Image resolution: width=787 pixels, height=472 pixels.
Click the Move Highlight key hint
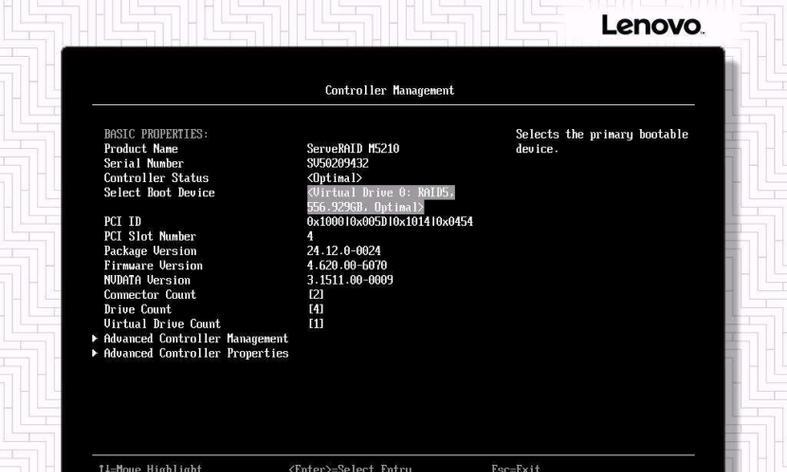150,467
